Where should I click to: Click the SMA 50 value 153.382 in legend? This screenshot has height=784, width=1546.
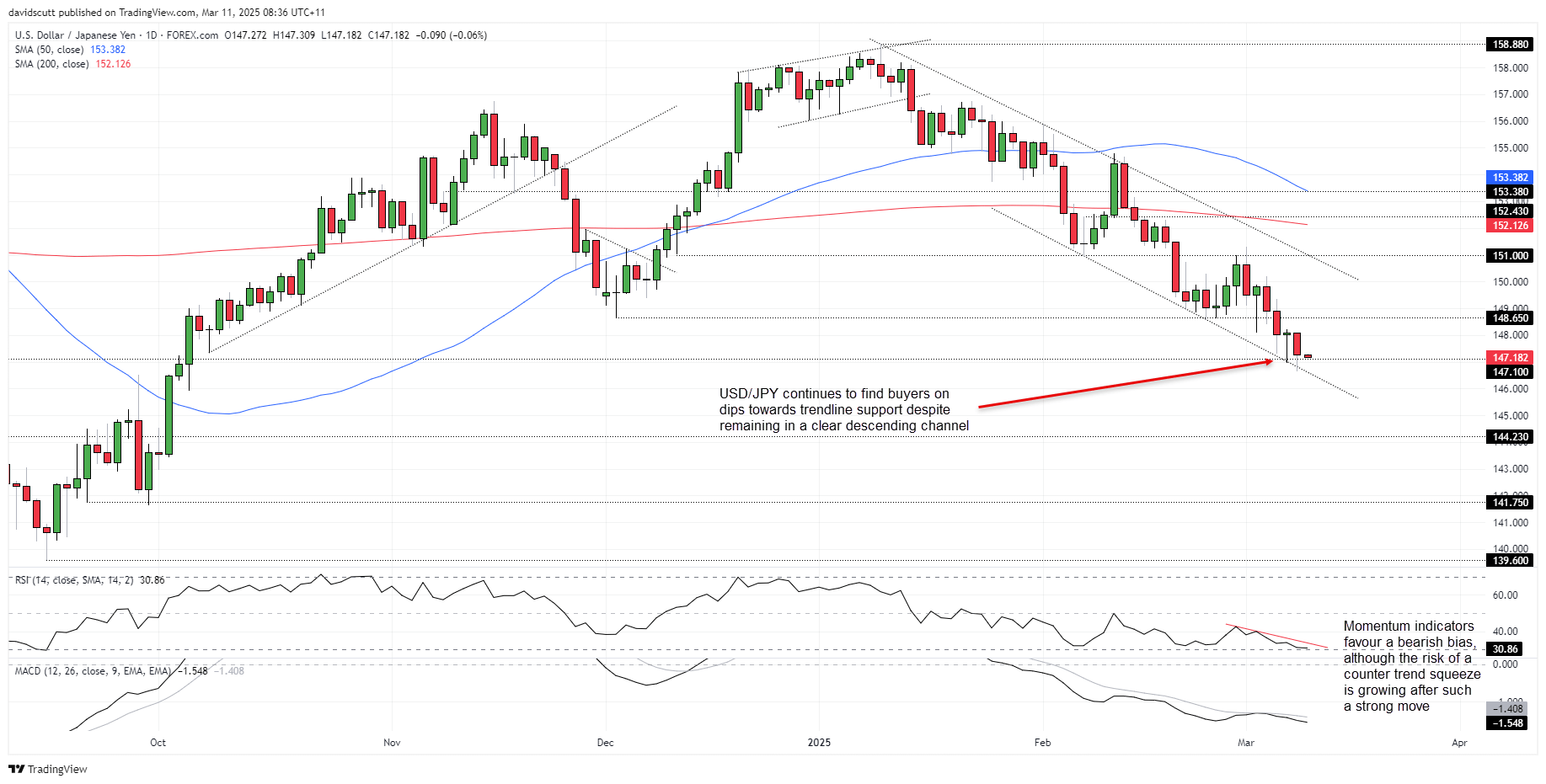[108, 50]
